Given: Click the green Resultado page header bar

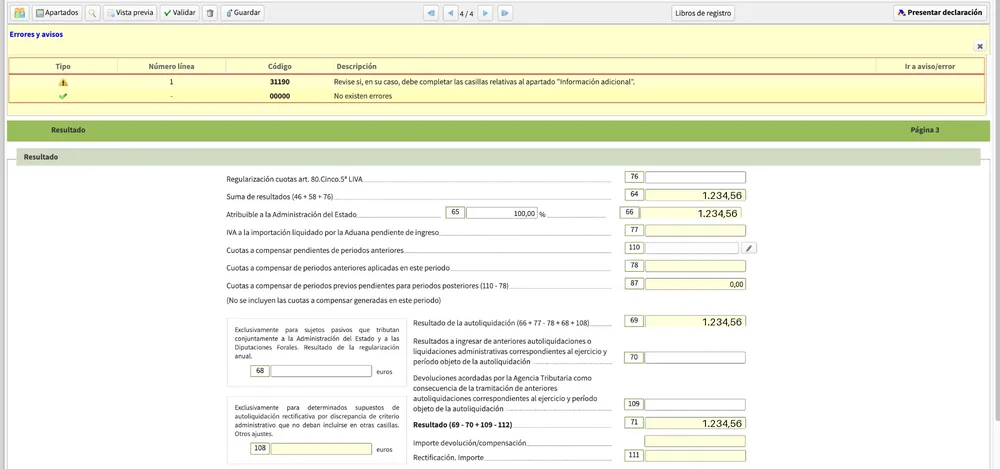Looking at the screenshot, I should click(x=498, y=130).
